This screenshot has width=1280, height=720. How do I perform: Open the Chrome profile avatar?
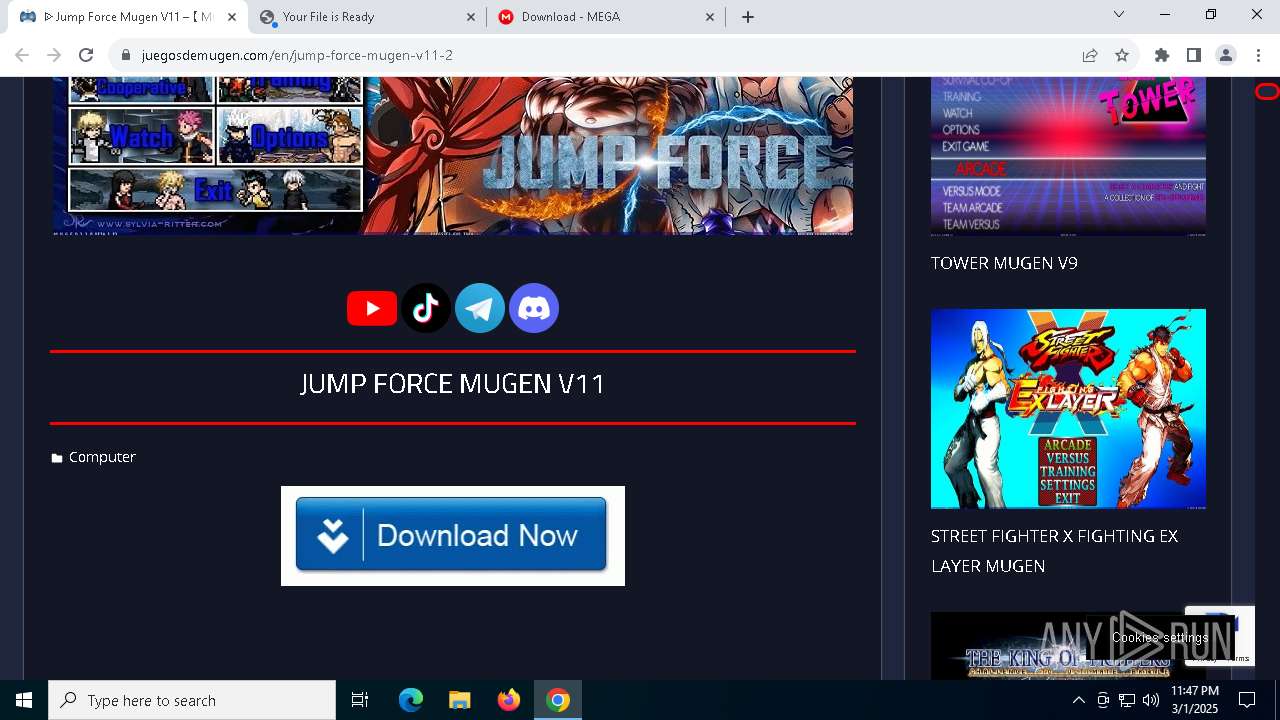(1226, 55)
